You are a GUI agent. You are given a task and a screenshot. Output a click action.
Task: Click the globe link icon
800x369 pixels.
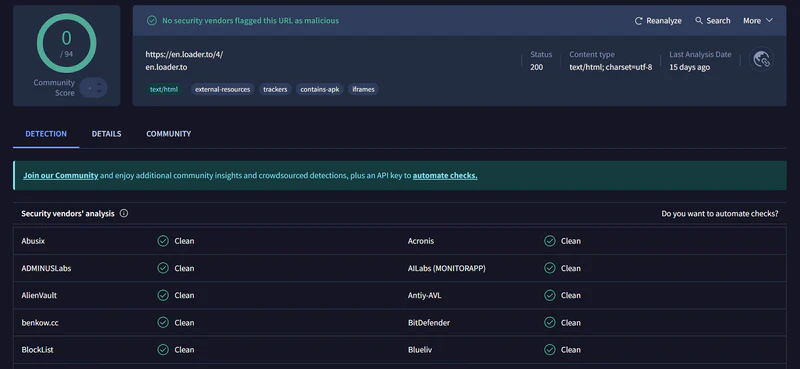tap(761, 59)
